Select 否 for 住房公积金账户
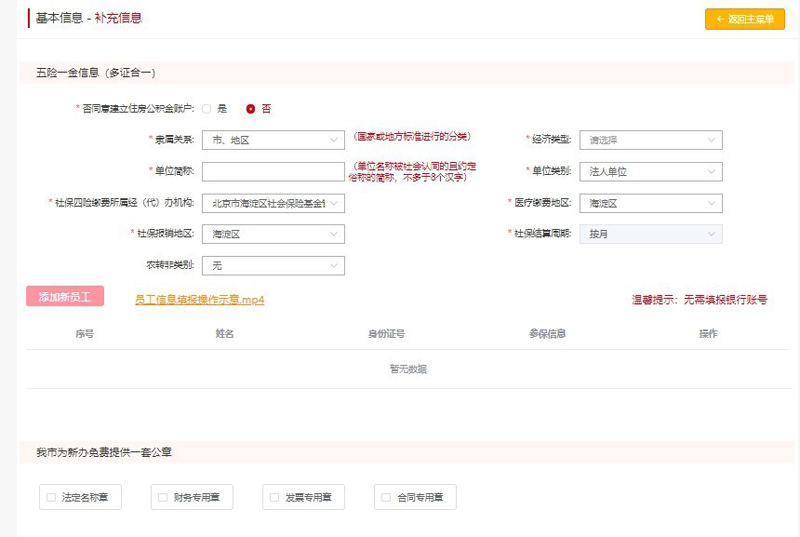 coord(250,108)
